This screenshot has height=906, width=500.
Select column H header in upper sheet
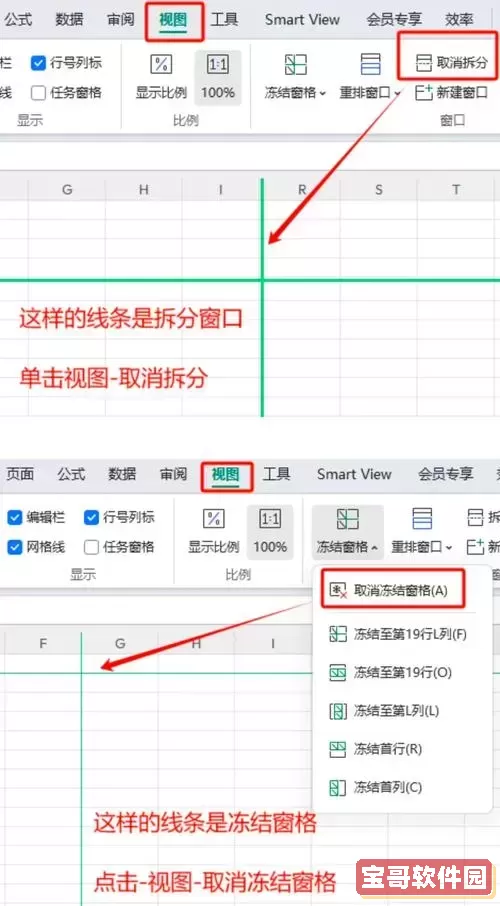144,190
